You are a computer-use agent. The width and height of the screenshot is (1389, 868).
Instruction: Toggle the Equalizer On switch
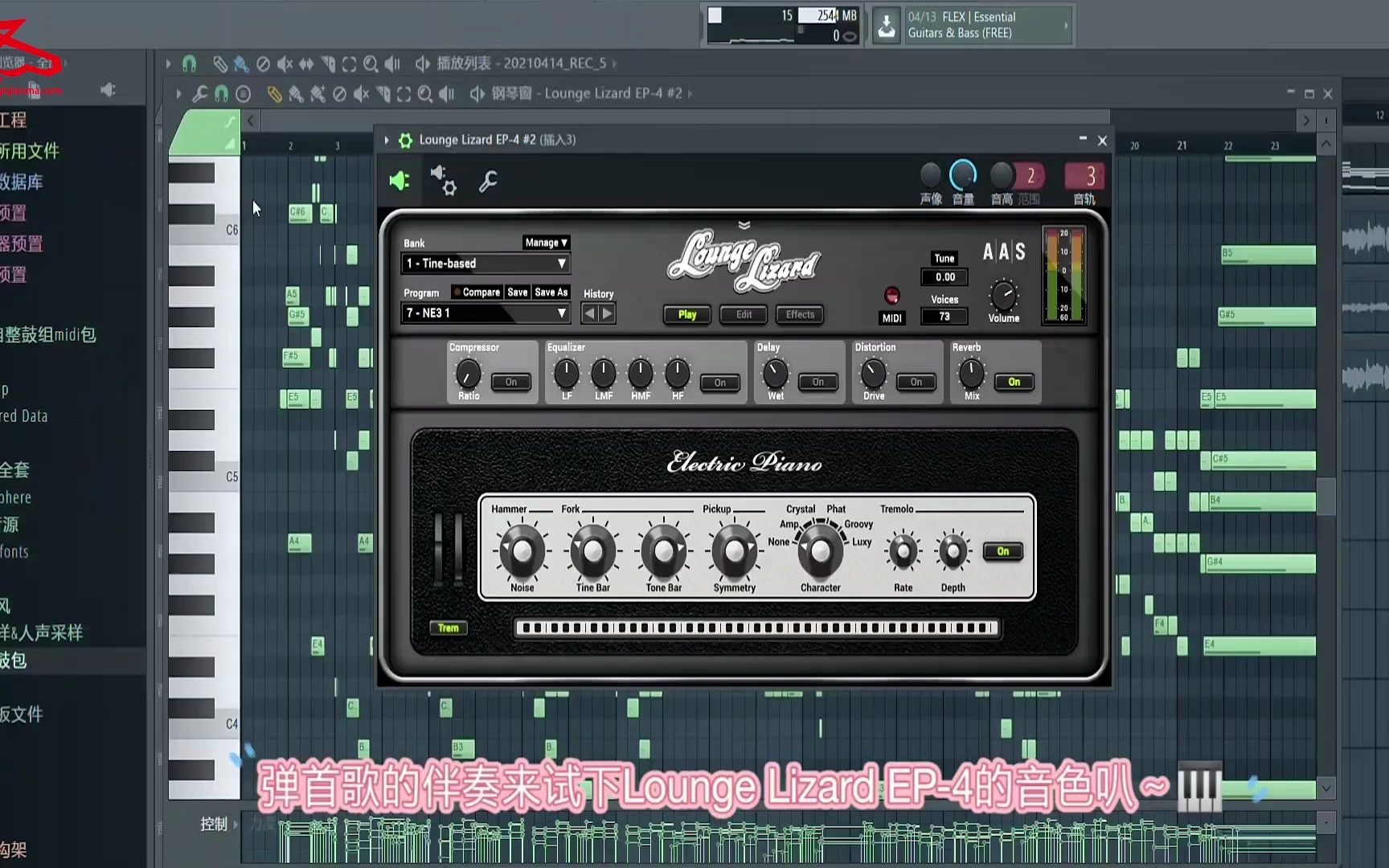pos(720,383)
